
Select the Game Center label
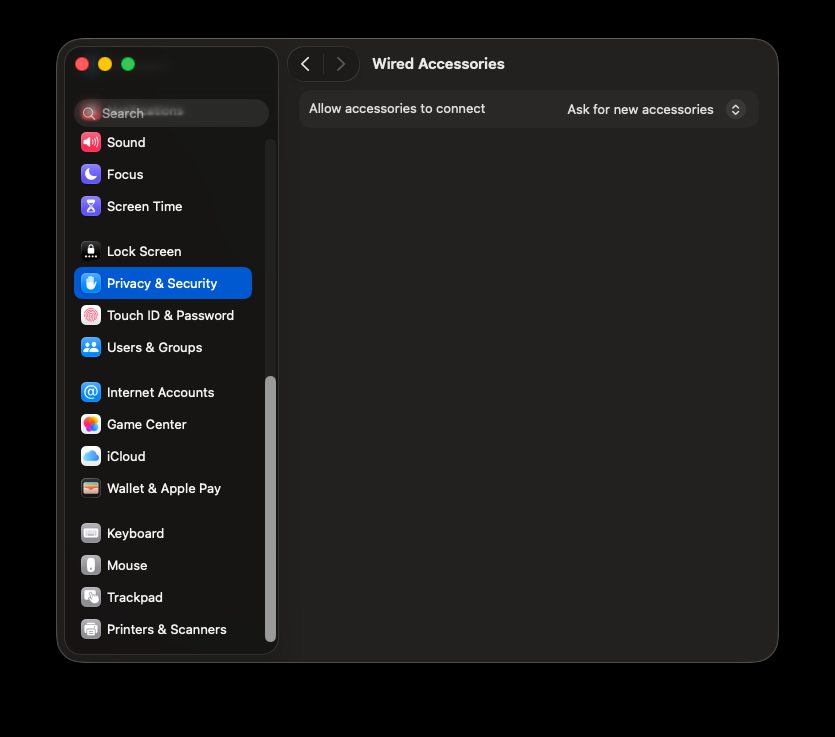[147, 424]
